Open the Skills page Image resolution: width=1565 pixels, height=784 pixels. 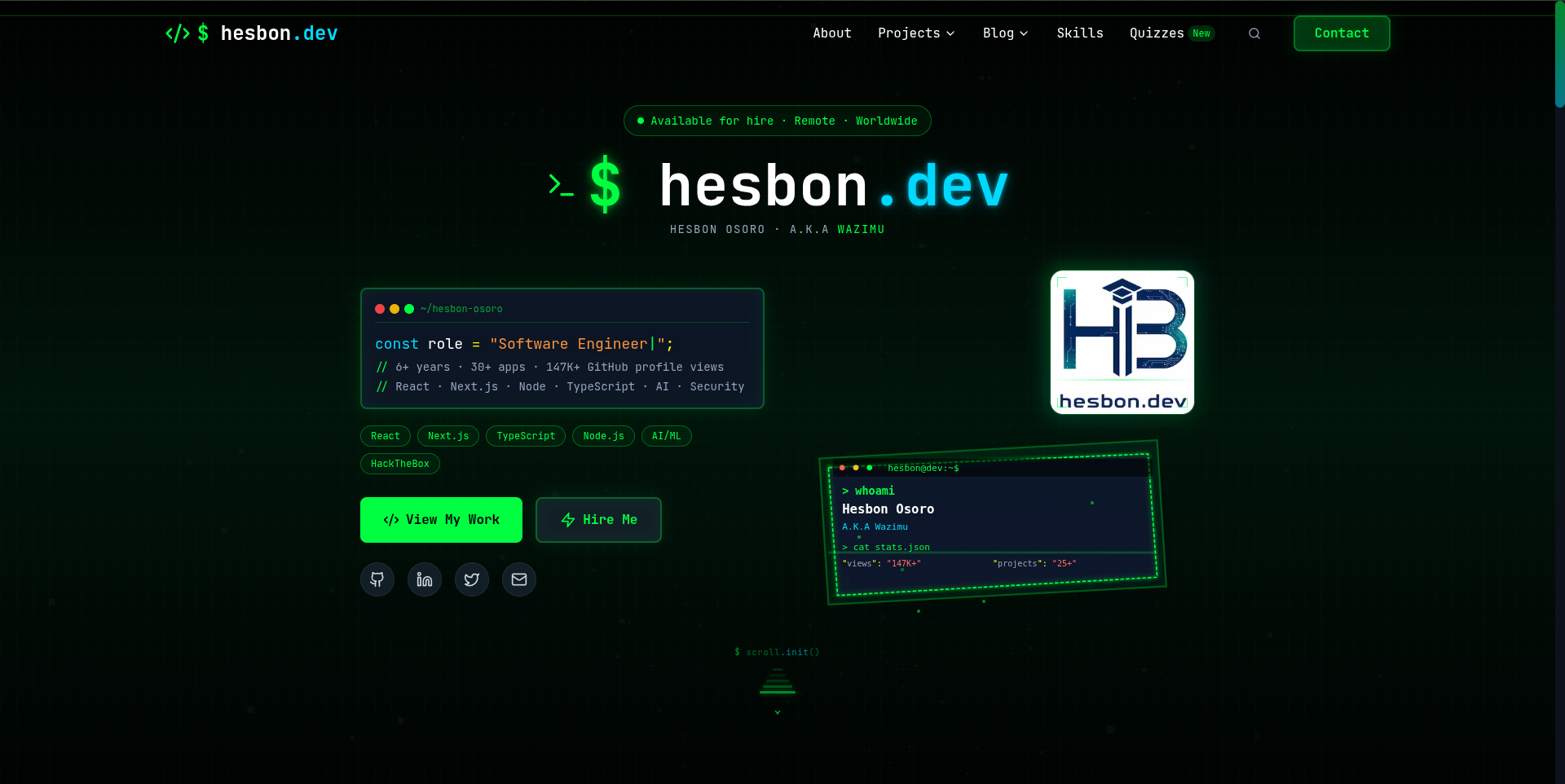click(1080, 33)
